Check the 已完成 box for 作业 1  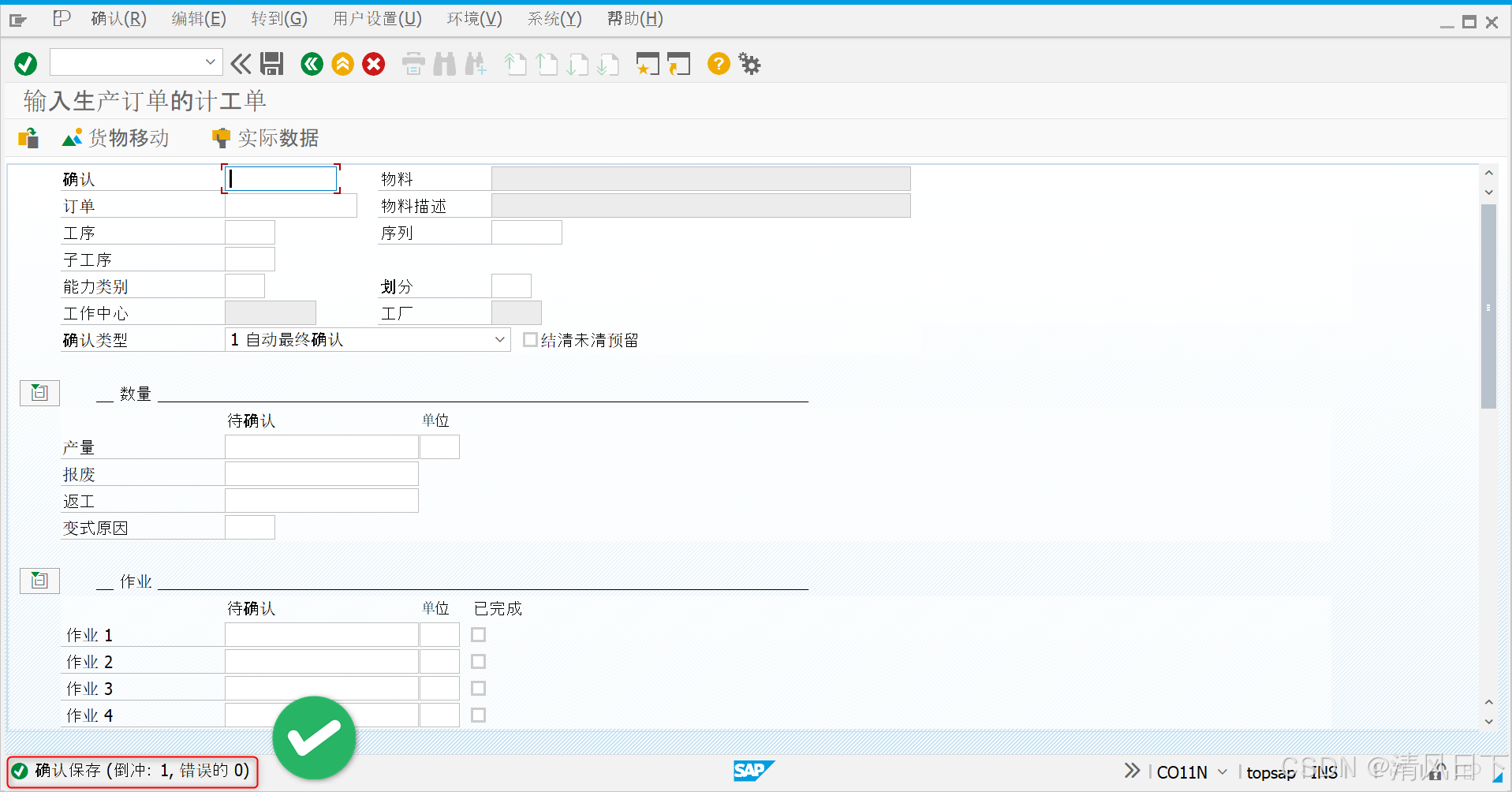tap(477, 634)
